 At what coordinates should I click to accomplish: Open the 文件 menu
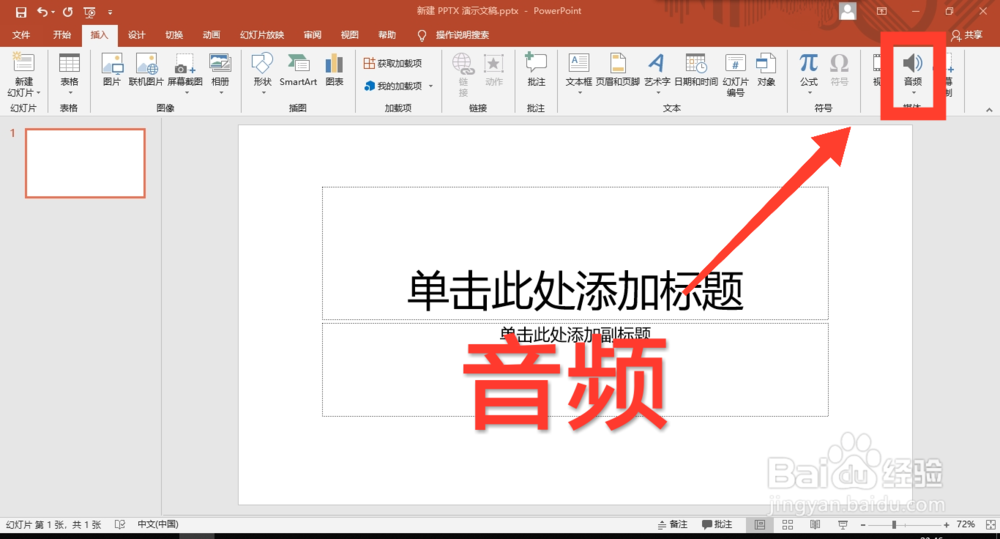tap(21, 35)
